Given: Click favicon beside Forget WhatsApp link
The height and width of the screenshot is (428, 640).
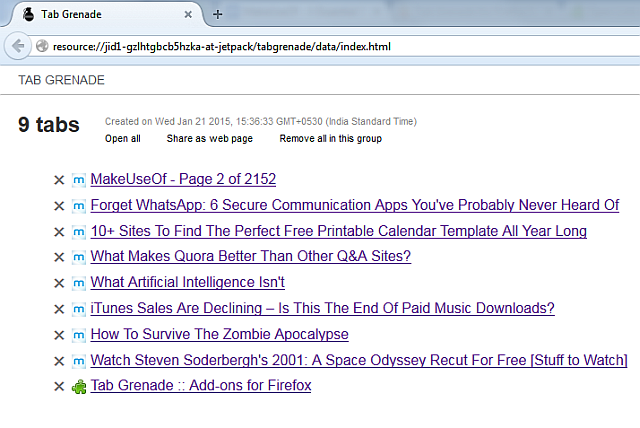Looking at the screenshot, I should [79, 206].
